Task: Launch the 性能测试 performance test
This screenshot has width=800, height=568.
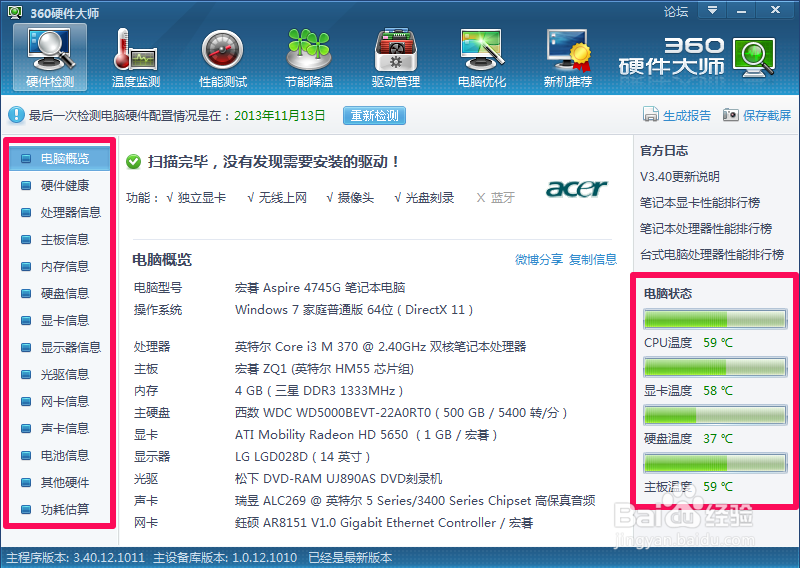Action: click(x=222, y=57)
